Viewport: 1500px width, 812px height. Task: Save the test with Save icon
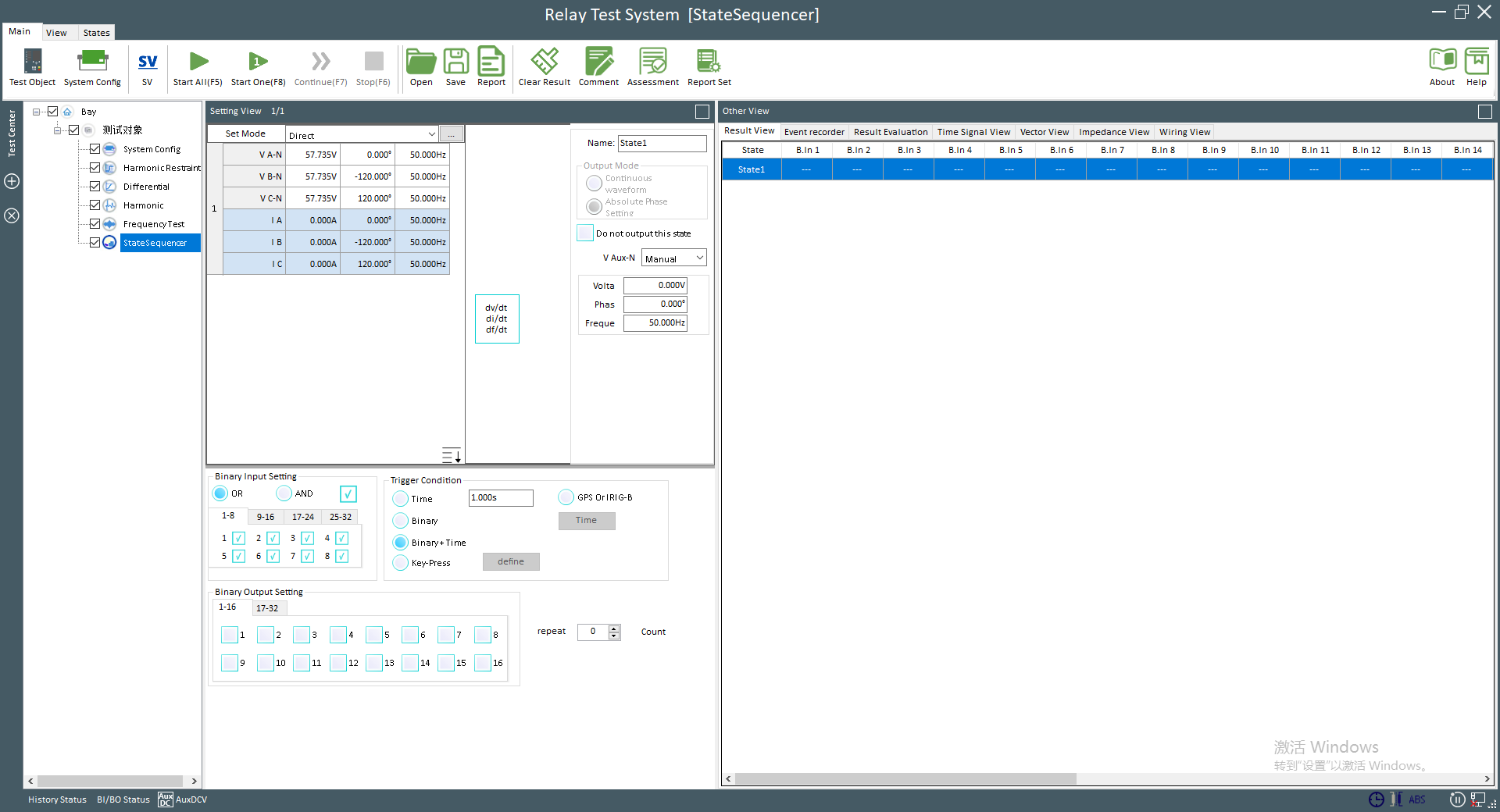tap(455, 67)
